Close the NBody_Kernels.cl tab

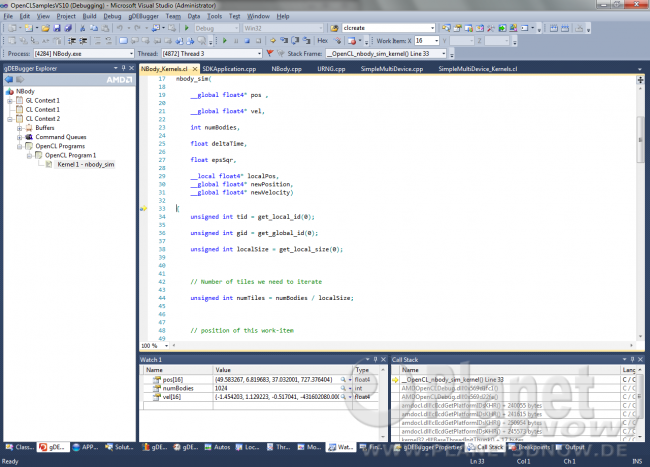click(194, 69)
